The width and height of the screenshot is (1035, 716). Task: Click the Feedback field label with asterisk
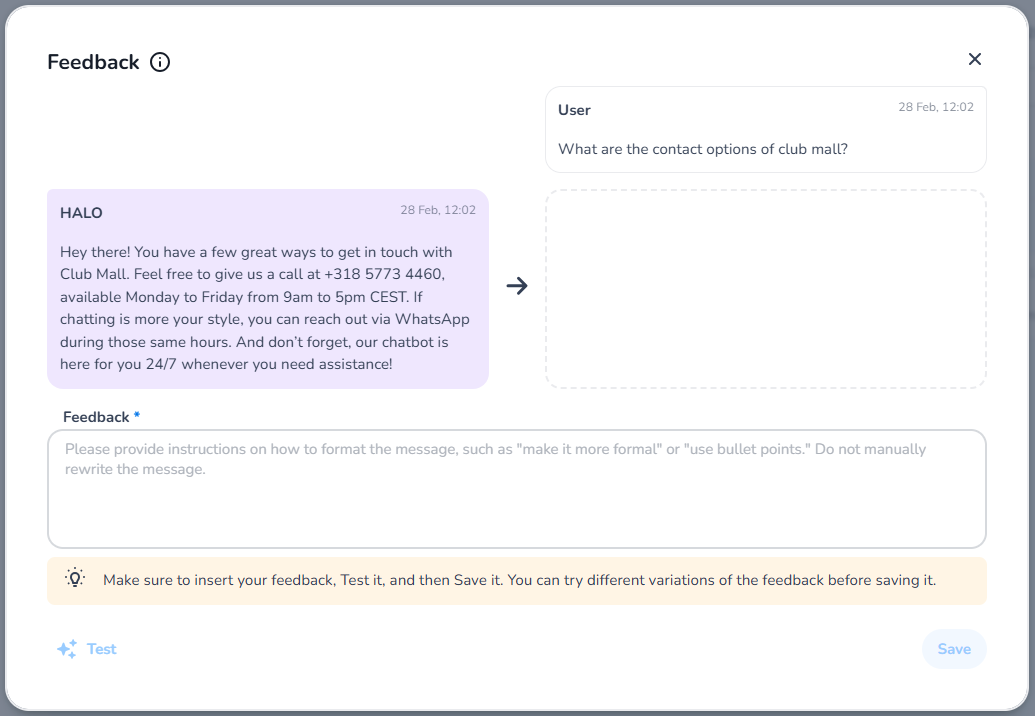tap(102, 417)
